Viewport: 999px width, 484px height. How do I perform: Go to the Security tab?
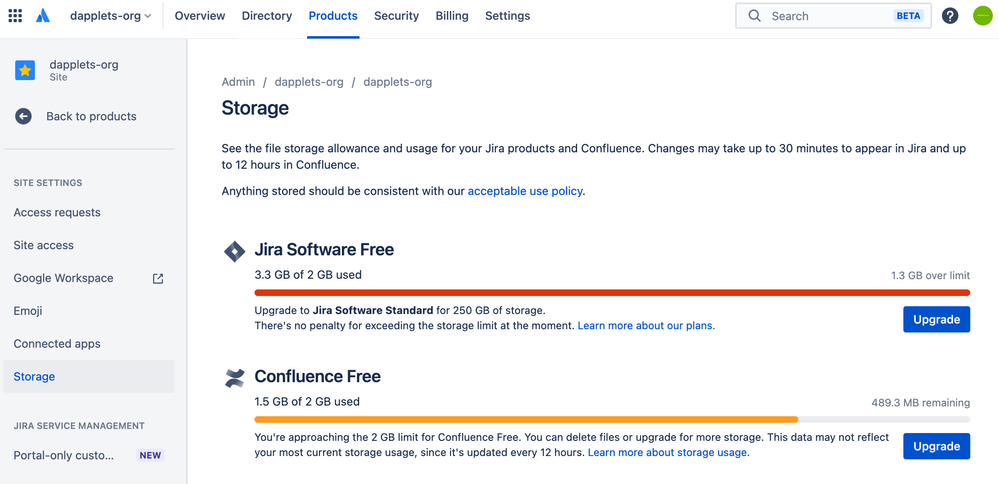click(396, 16)
